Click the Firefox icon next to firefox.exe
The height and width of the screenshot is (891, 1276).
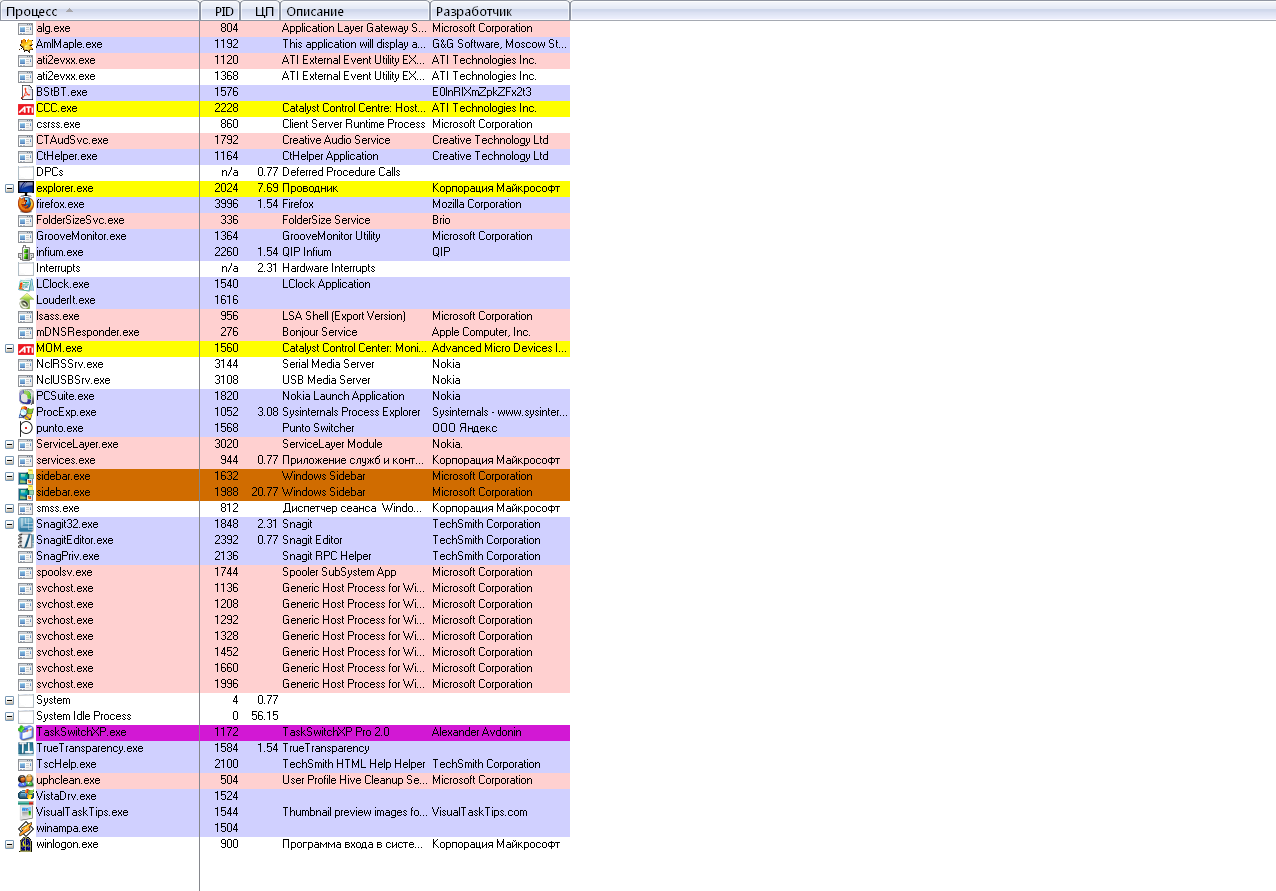click(26, 204)
